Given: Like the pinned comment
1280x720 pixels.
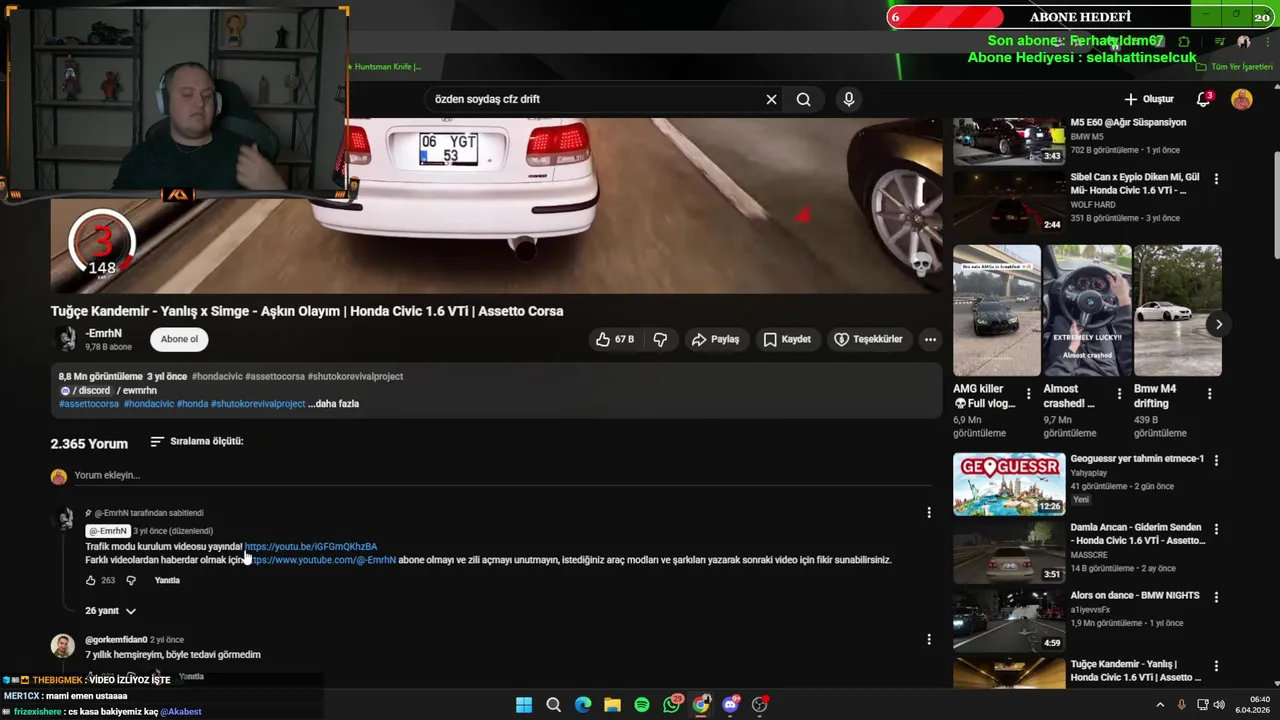Looking at the screenshot, I should point(90,580).
